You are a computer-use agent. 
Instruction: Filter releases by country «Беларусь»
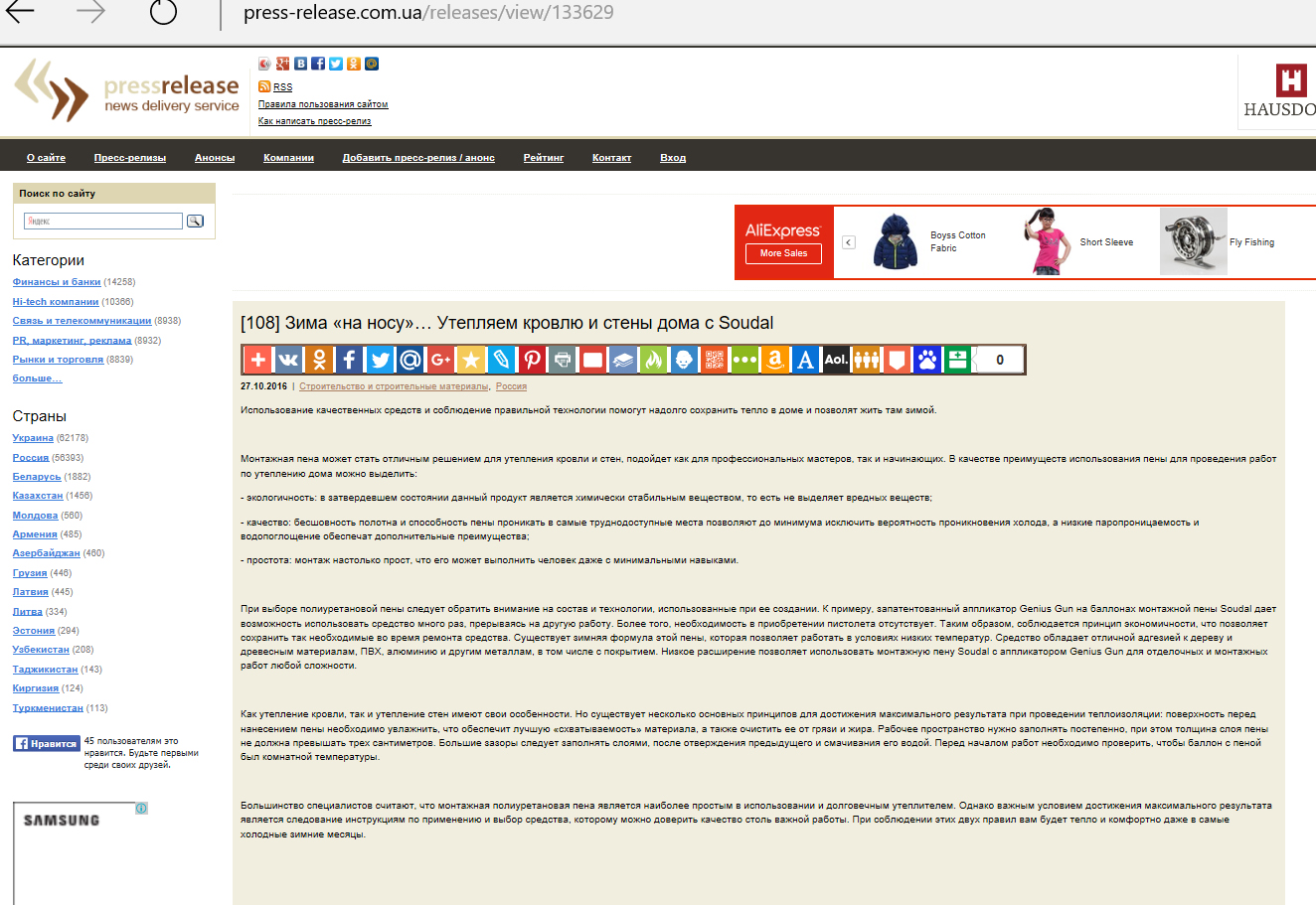(x=37, y=477)
